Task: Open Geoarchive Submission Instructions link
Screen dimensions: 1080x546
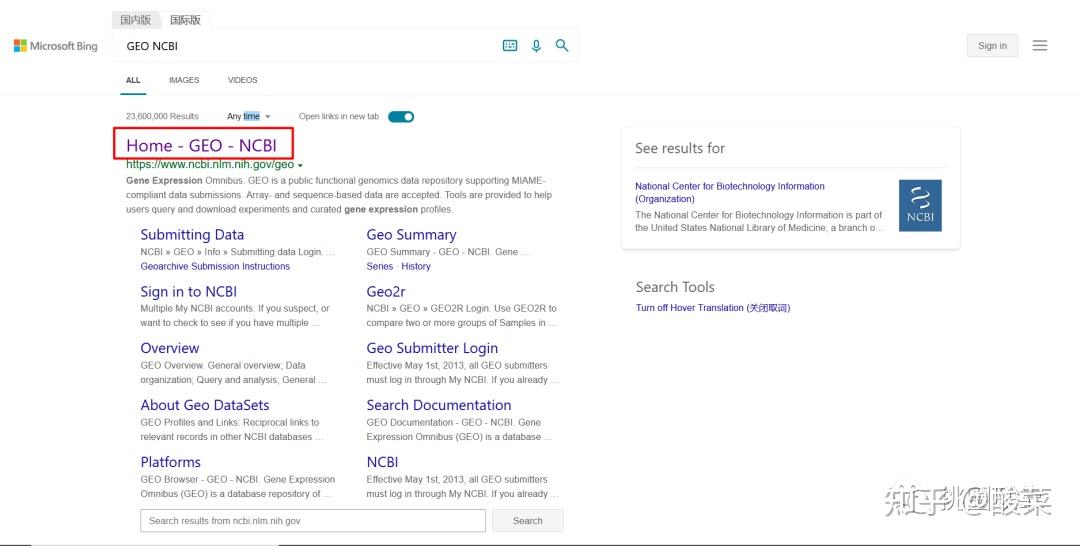Action: tap(215, 266)
